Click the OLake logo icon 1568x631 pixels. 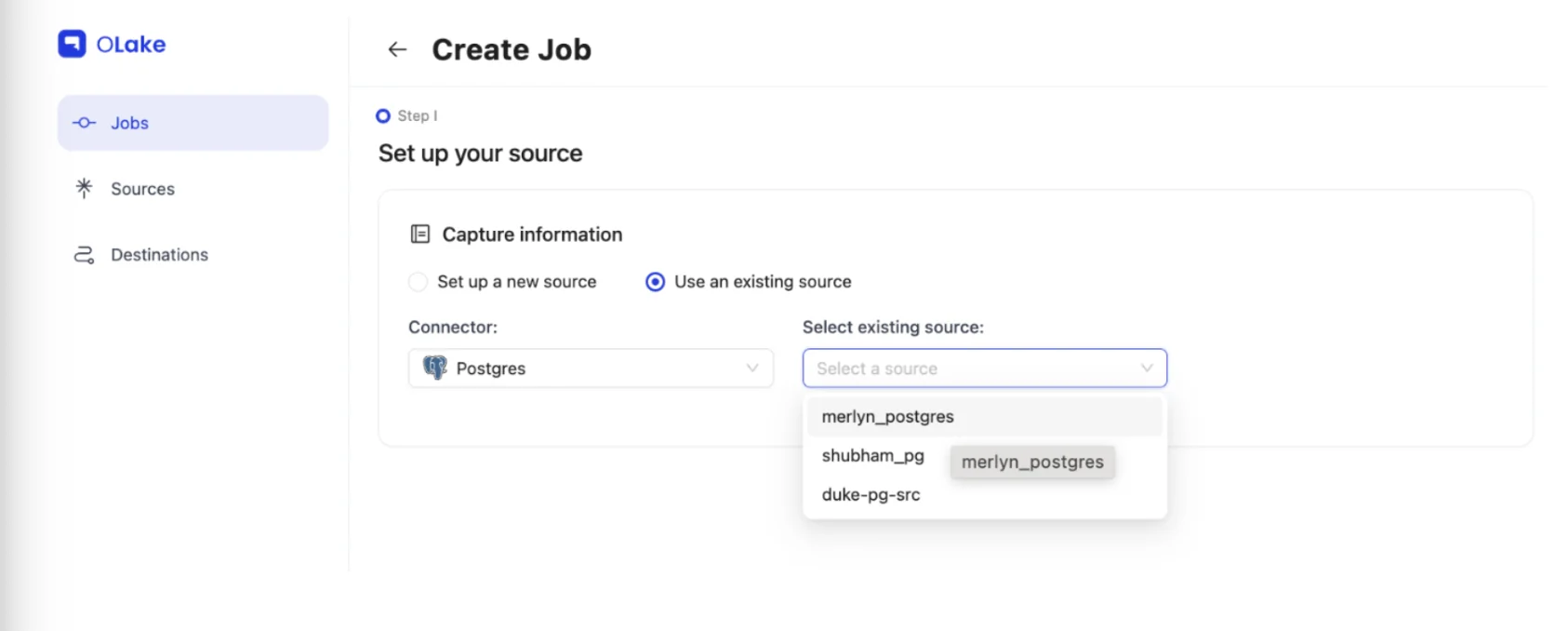pos(72,44)
